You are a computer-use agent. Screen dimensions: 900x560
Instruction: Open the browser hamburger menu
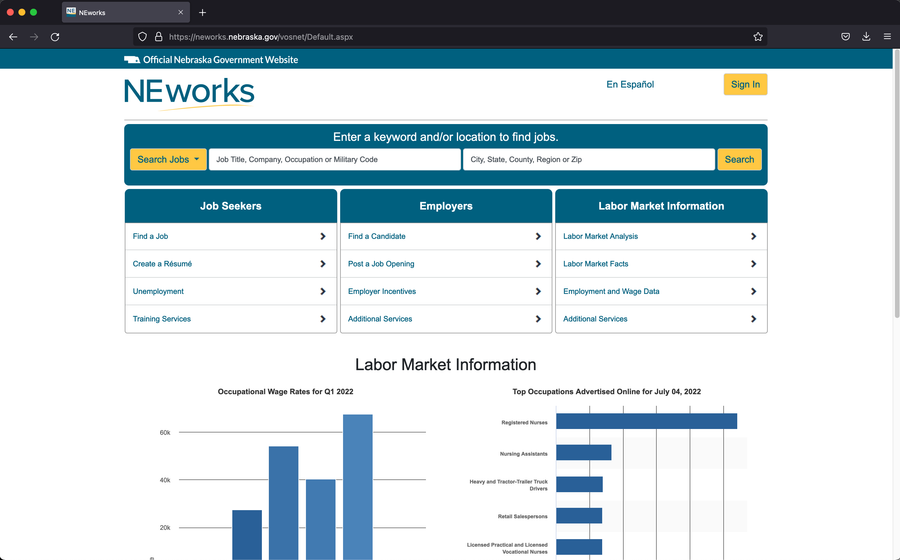point(887,37)
